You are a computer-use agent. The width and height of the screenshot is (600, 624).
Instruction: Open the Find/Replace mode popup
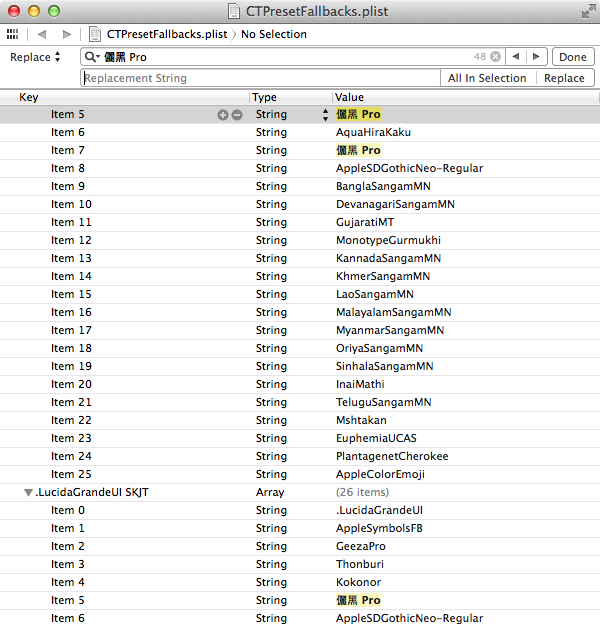[36, 57]
